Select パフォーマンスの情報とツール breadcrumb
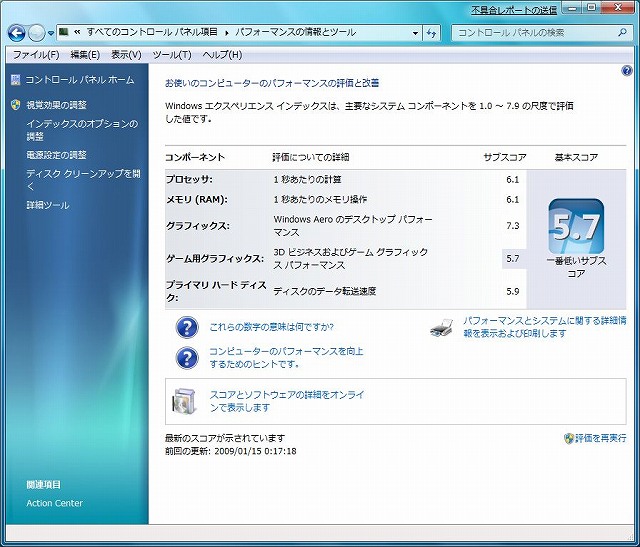 pos(296,32)
